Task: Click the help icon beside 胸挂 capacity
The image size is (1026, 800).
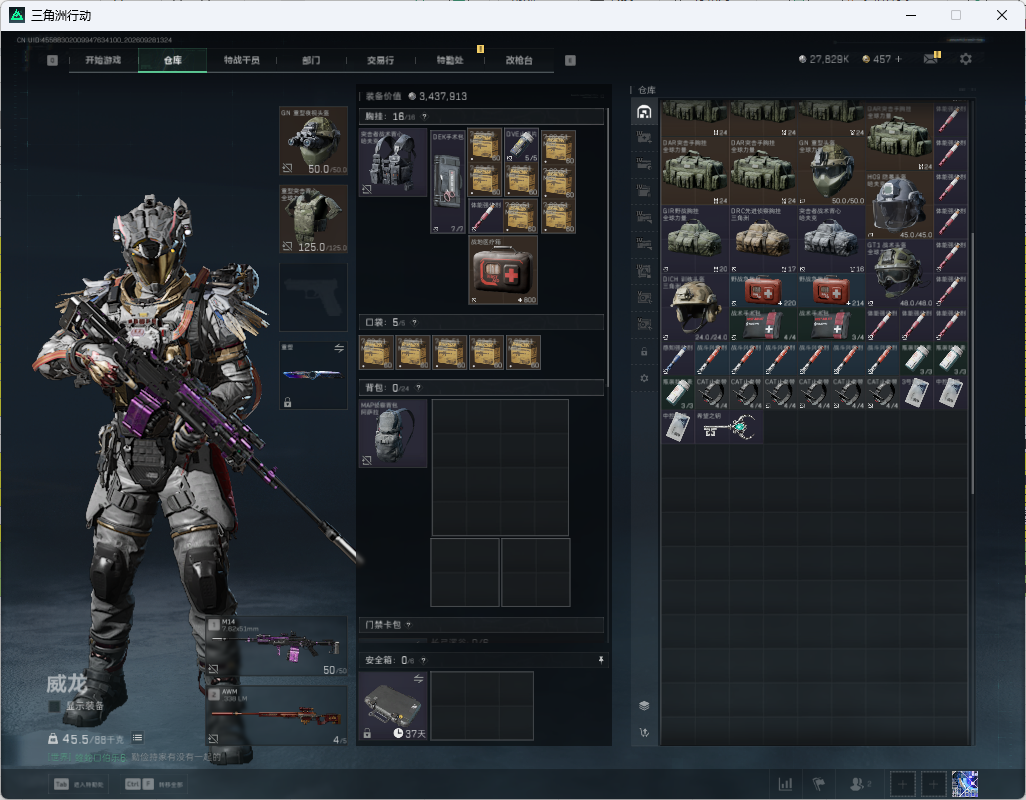Action: pyautogui.click(x=424, y=116)
